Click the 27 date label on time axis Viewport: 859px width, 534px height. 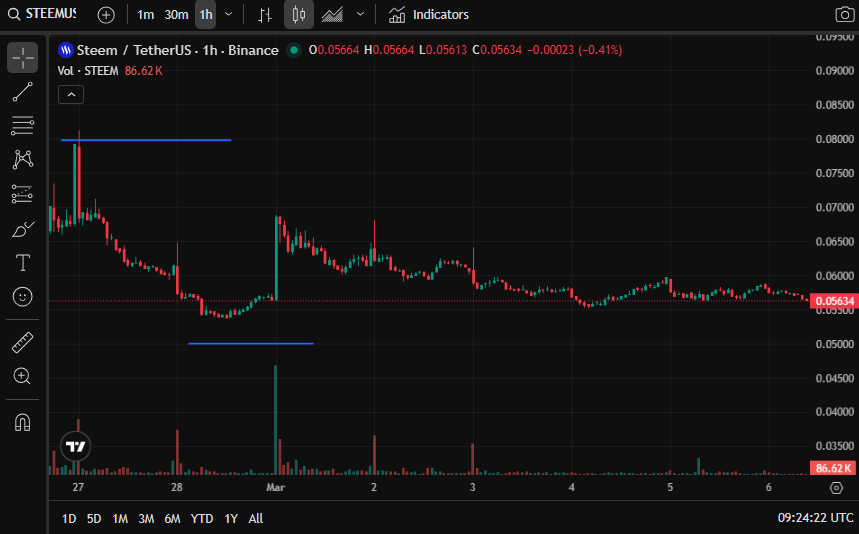click(x=78, y=487)
